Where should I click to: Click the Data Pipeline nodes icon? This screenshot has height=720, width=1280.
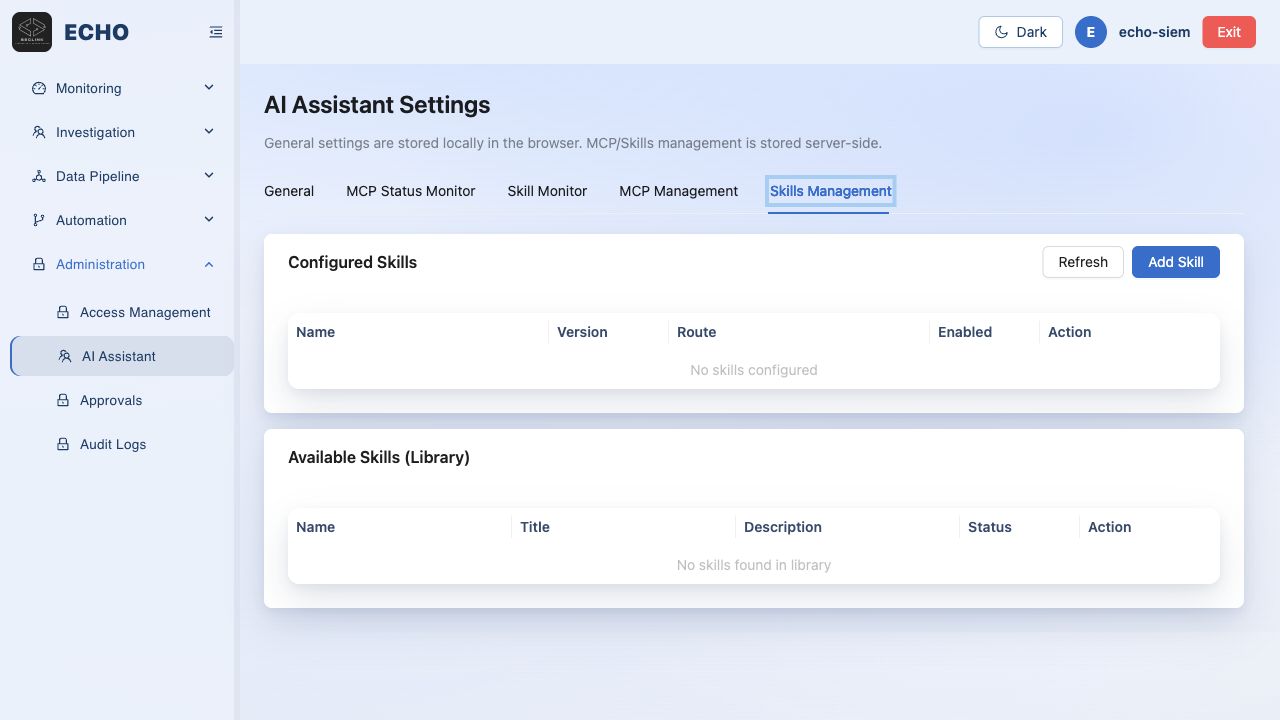[39, 176]
